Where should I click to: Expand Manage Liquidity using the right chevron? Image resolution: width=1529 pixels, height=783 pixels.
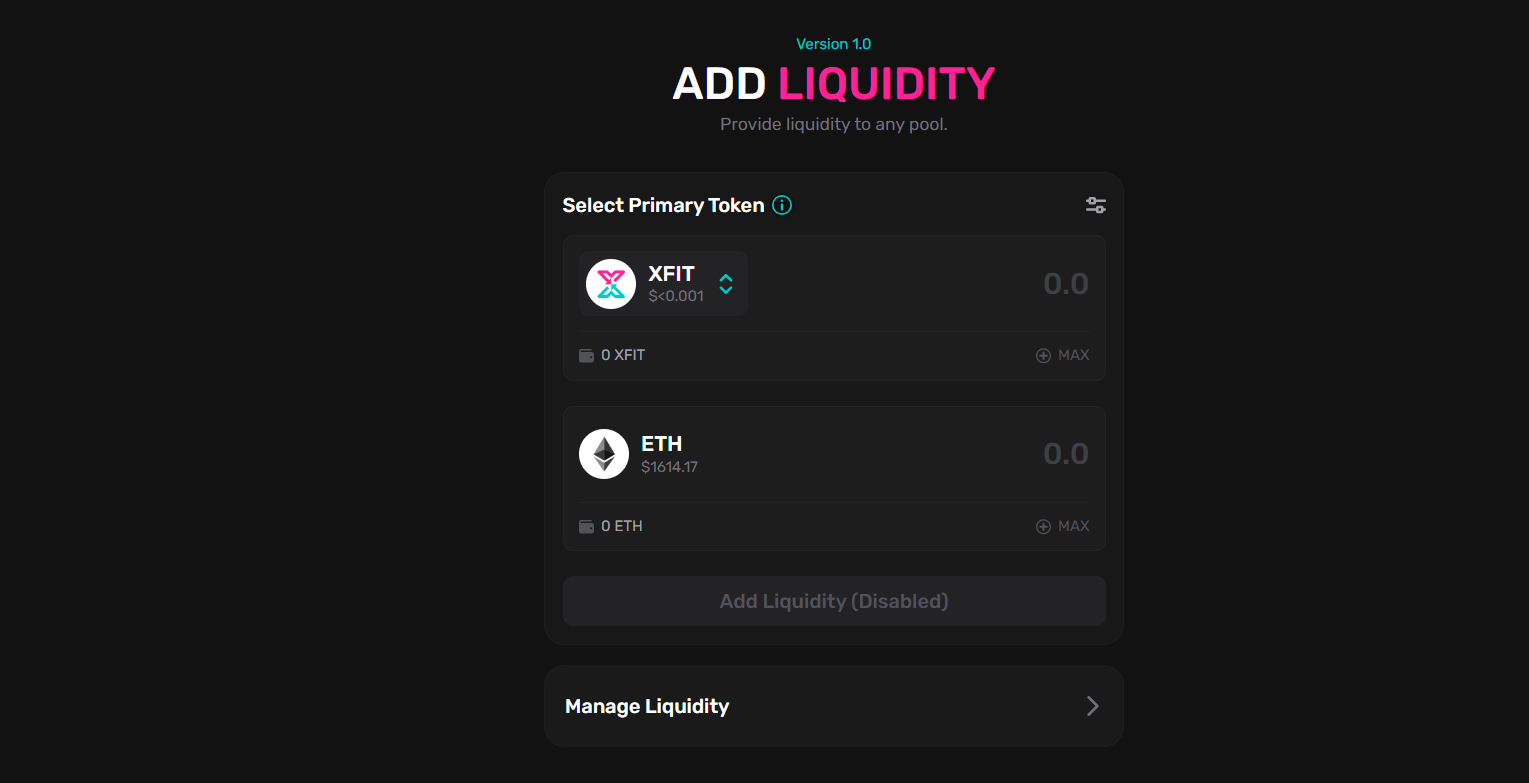point(1093,706)
